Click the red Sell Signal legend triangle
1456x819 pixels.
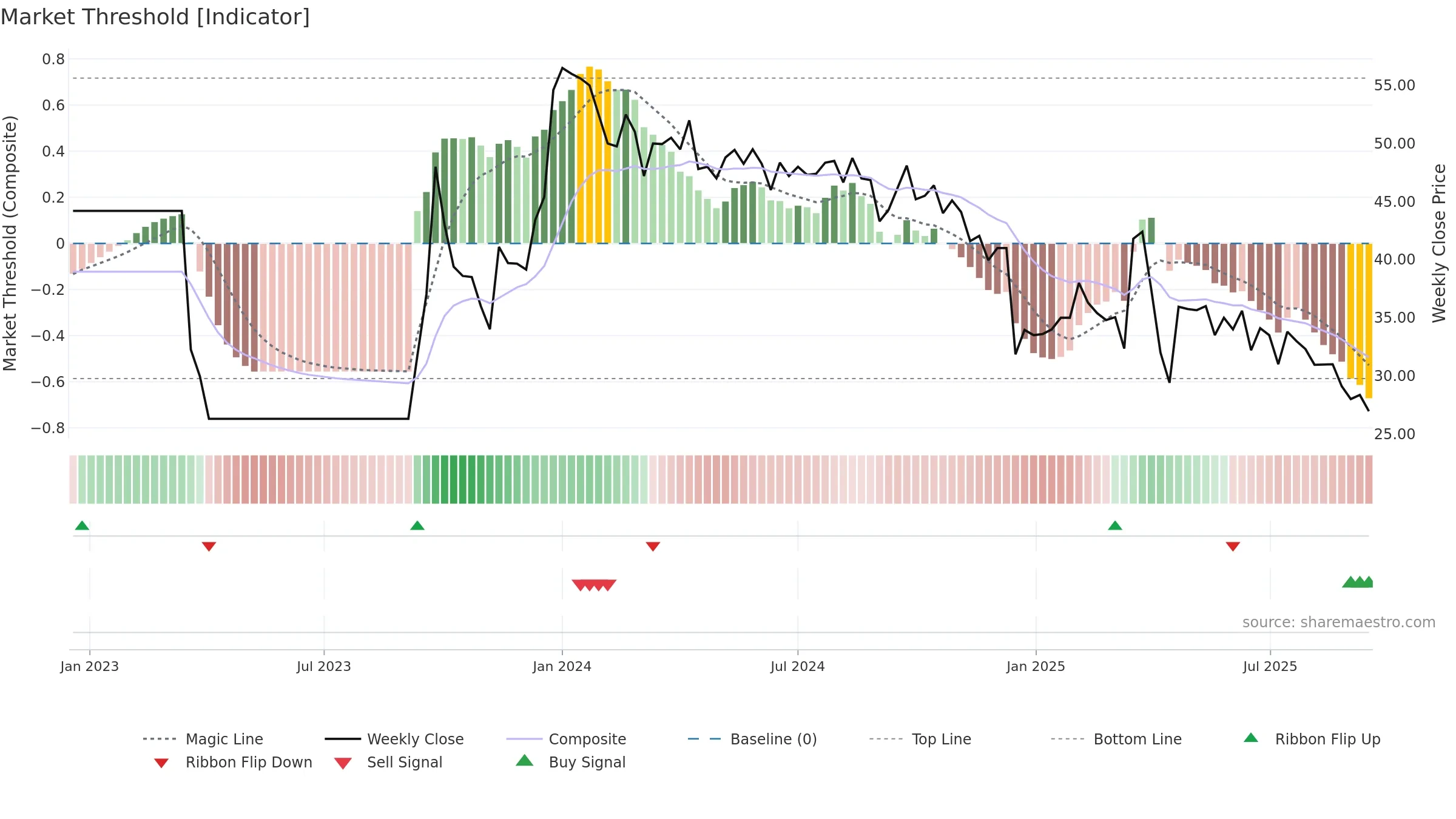(x=343, y=763)
